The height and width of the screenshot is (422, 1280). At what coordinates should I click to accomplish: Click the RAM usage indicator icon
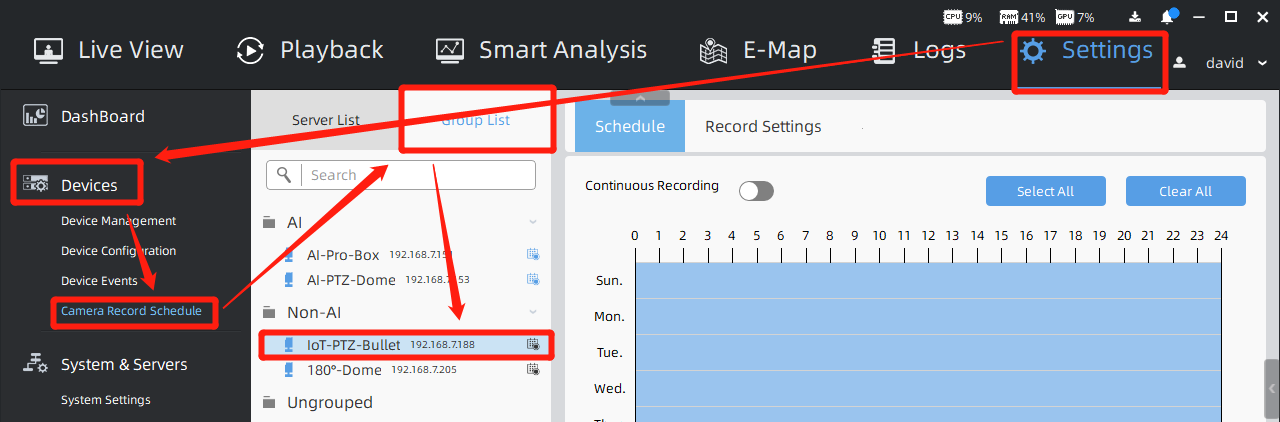click(1009, 17)
